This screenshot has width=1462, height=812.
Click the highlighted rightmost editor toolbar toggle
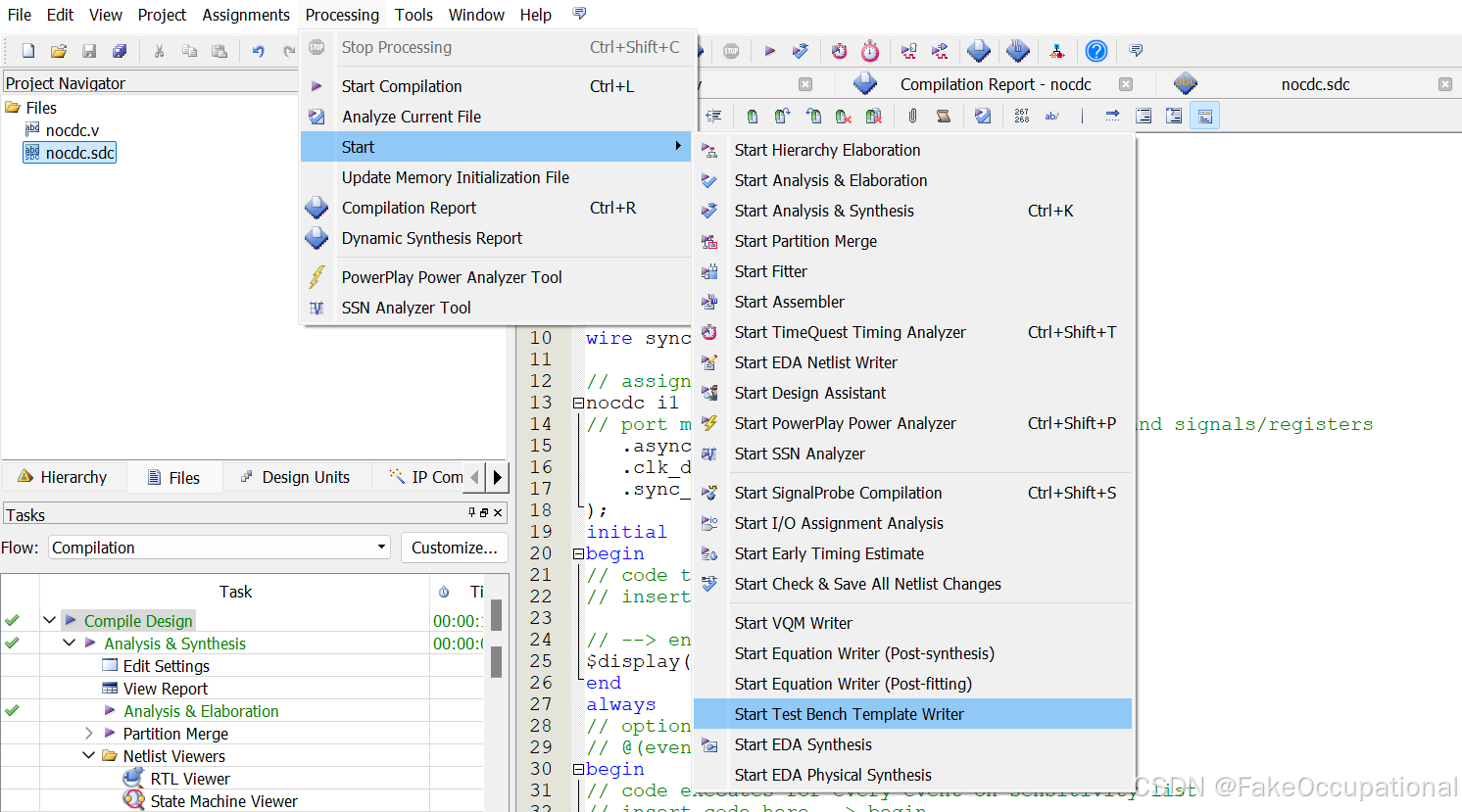(x=1205, y=116)
